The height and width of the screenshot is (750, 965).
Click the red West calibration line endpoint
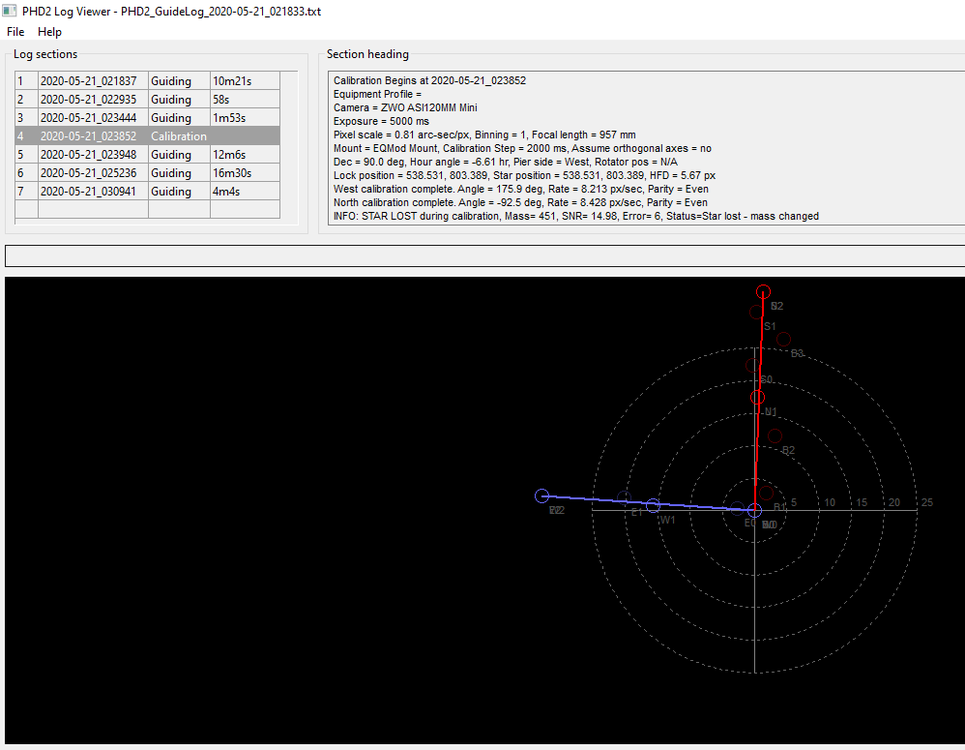(x=763, y=291)
